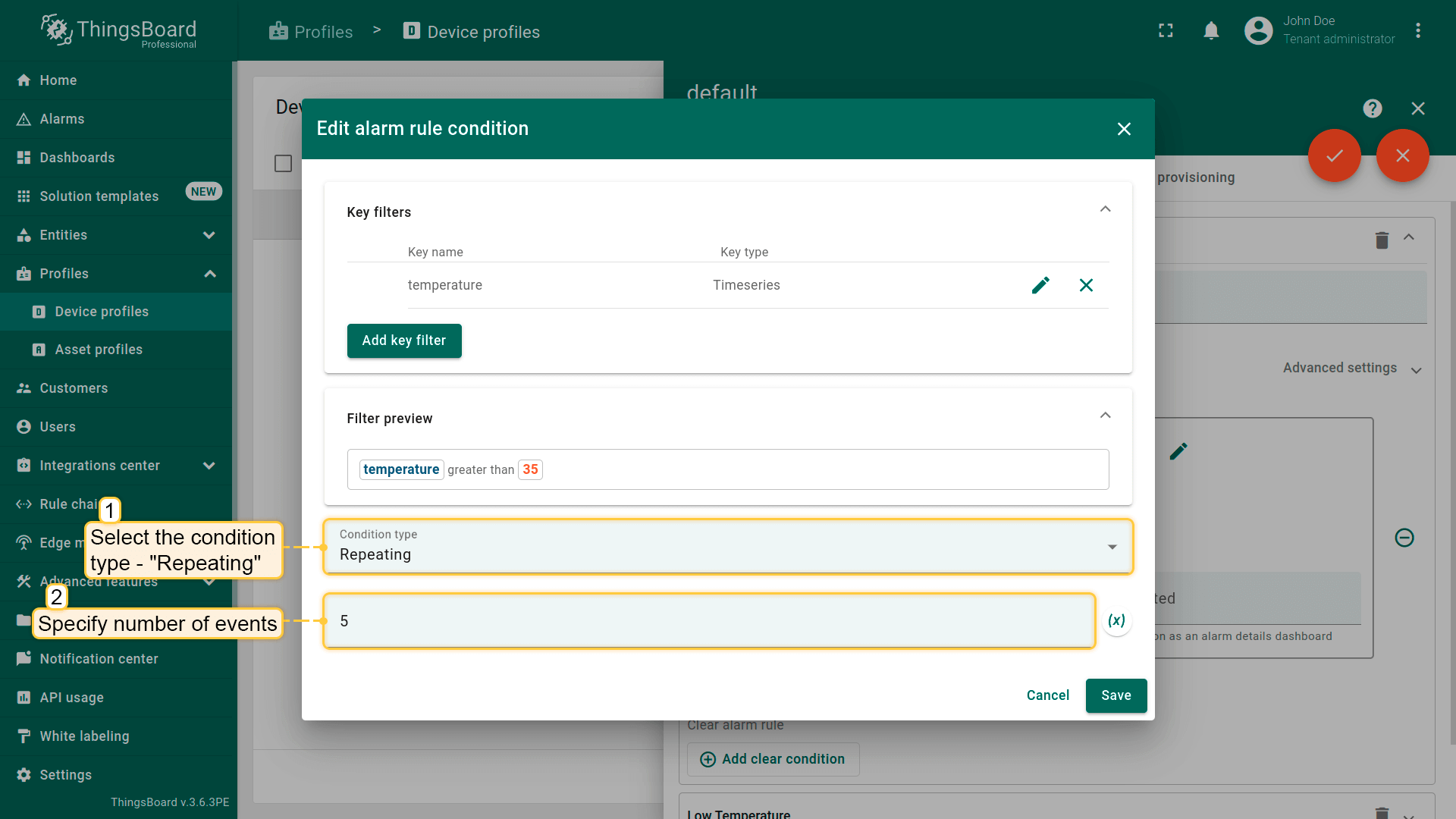Delete alarm rule with trash icon
The width and height of the screenshot is (1456, 819).
click(x=1382, y=240)
